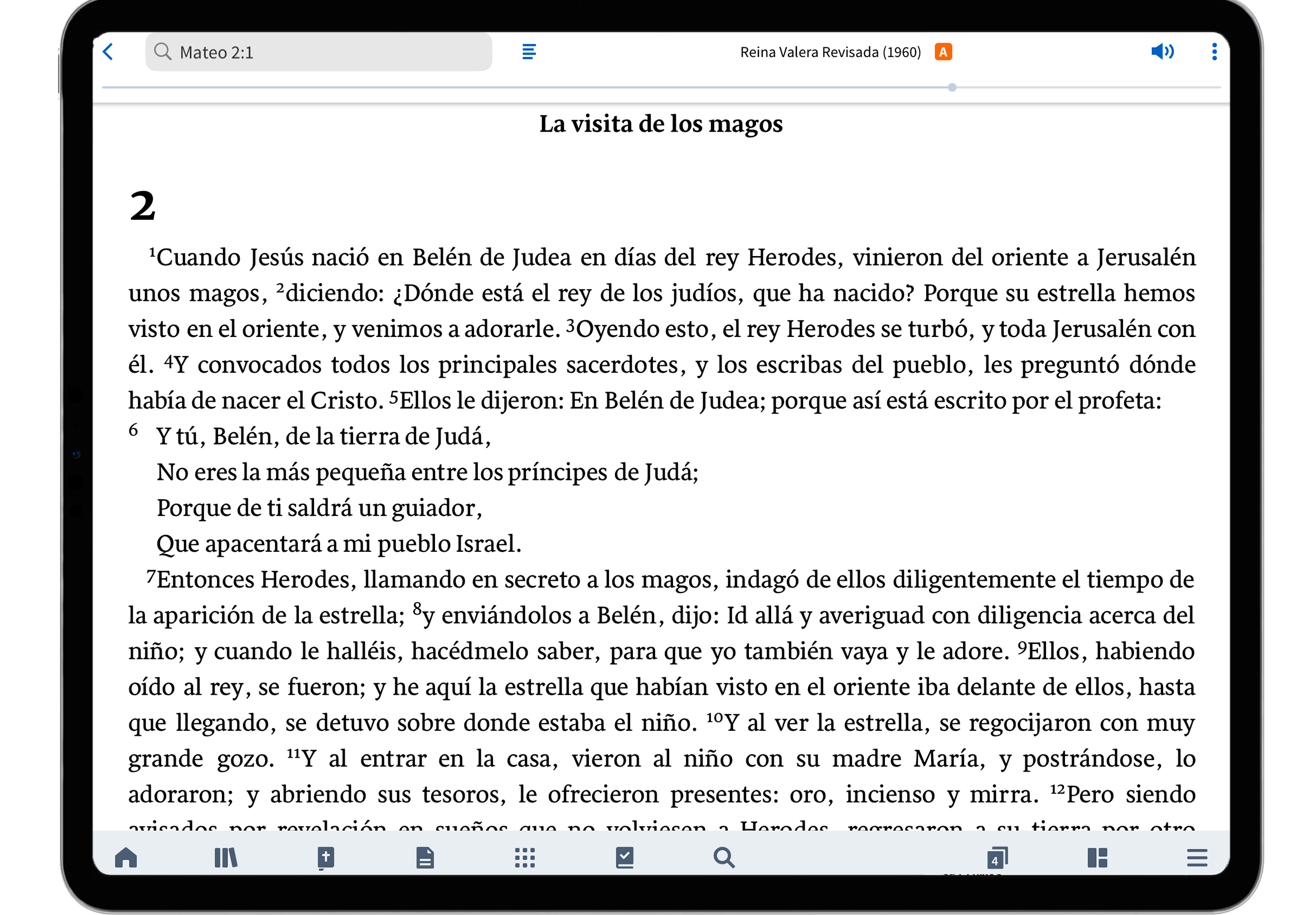The height and width of the screenshot is (915, 1316).
Task: Click verse number 1 before Cuando Jesús
Action: [x=152, y=252]
